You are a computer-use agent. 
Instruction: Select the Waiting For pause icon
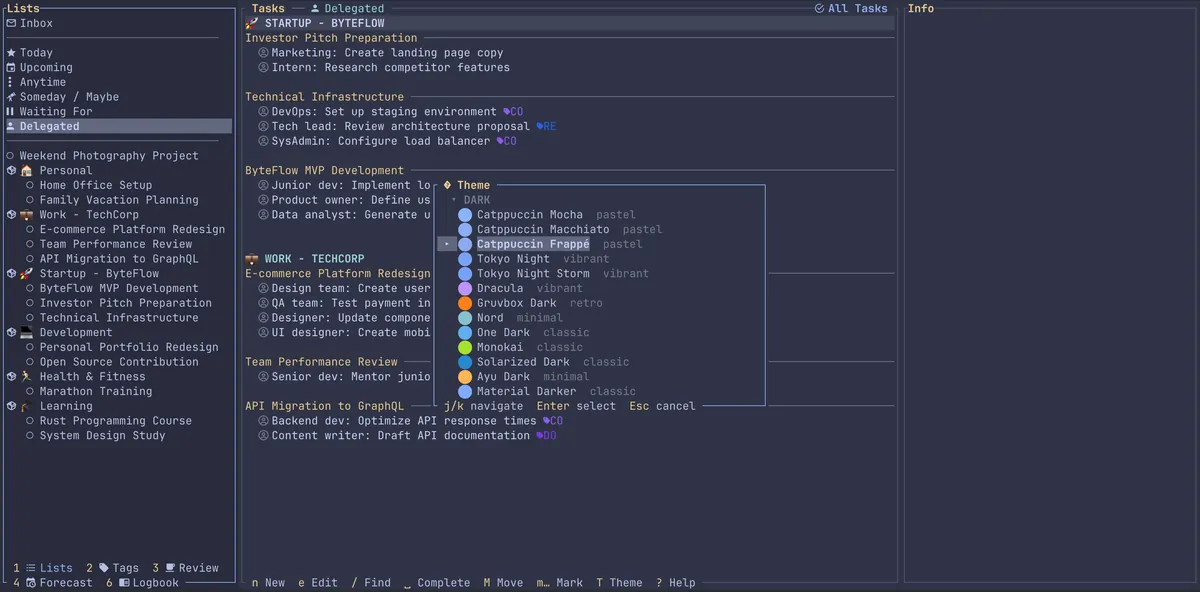click(x=11, y=112)
